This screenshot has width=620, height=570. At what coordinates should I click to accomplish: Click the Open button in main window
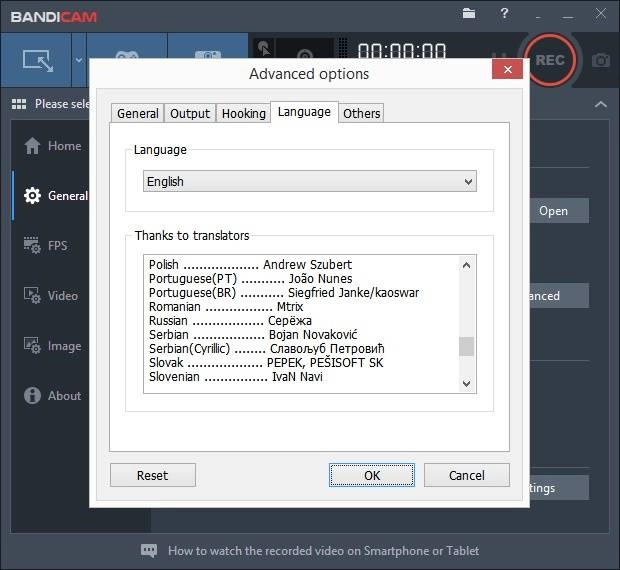pyautogui.click(x=559, y=211)
